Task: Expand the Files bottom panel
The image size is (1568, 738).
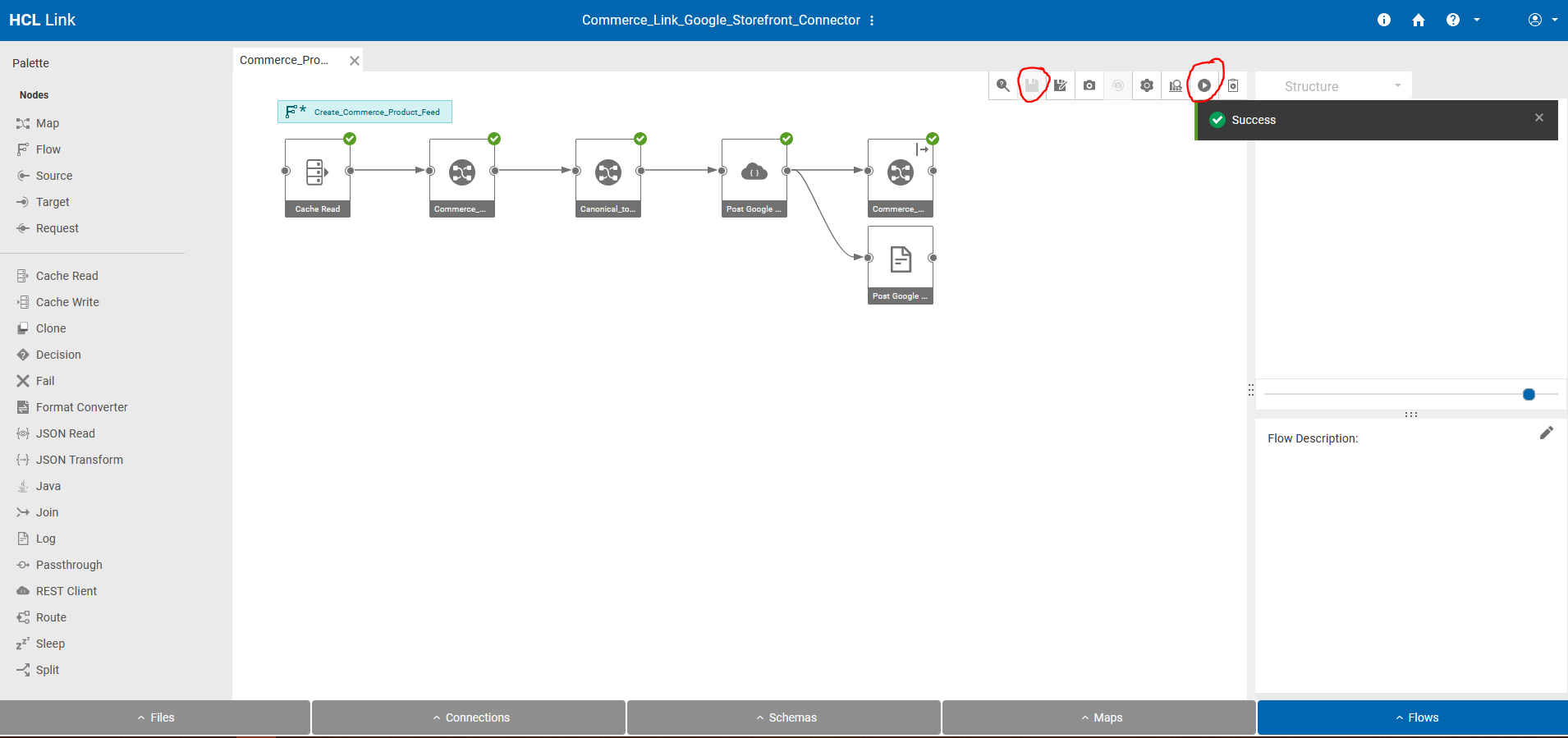Action: click(155, 717)
